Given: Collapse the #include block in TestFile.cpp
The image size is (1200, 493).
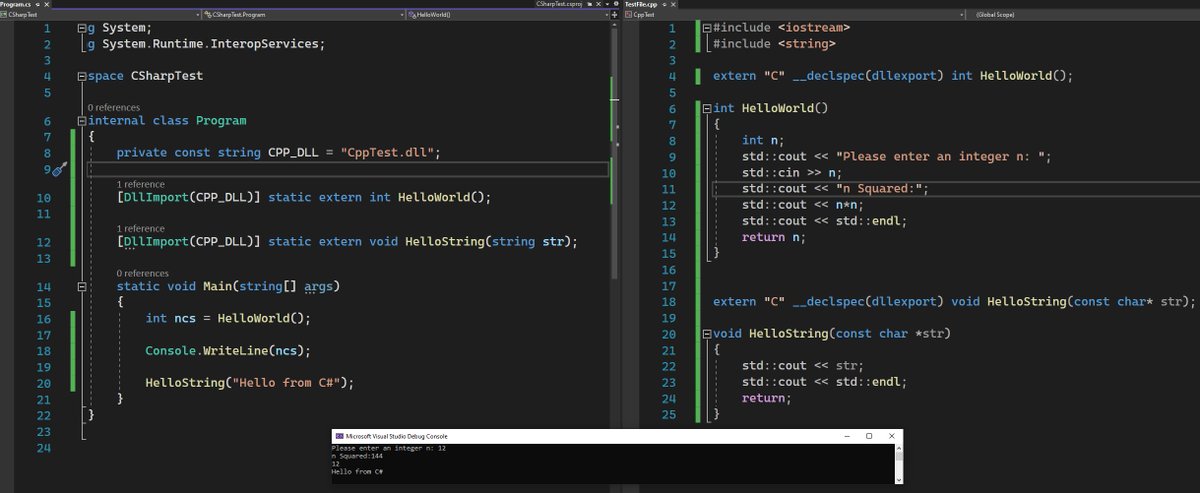Looking at the screenshot, I should [x=707, y=28].
